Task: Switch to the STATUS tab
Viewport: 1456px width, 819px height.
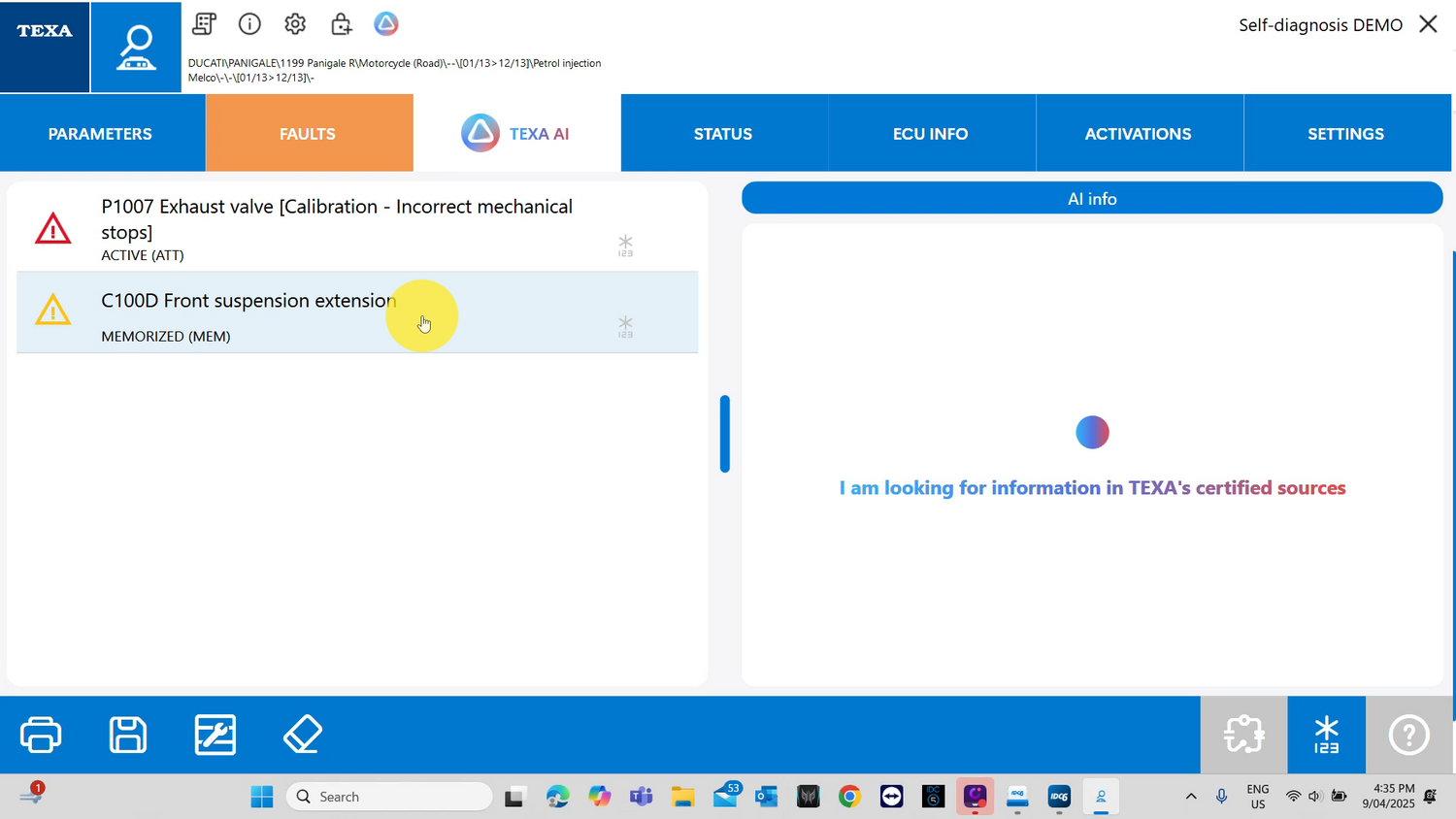Action: 723,134
